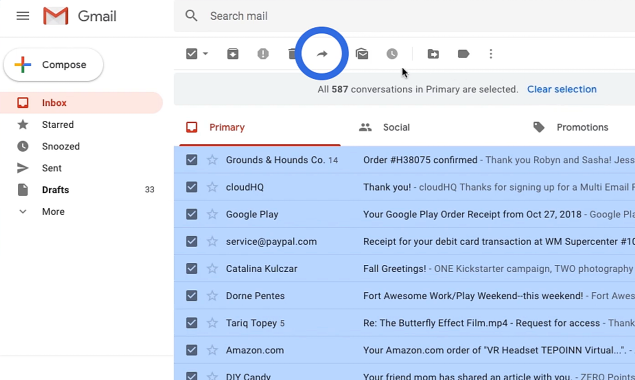
Task: Expand the More section in sidebar
Action: point(53,211)
